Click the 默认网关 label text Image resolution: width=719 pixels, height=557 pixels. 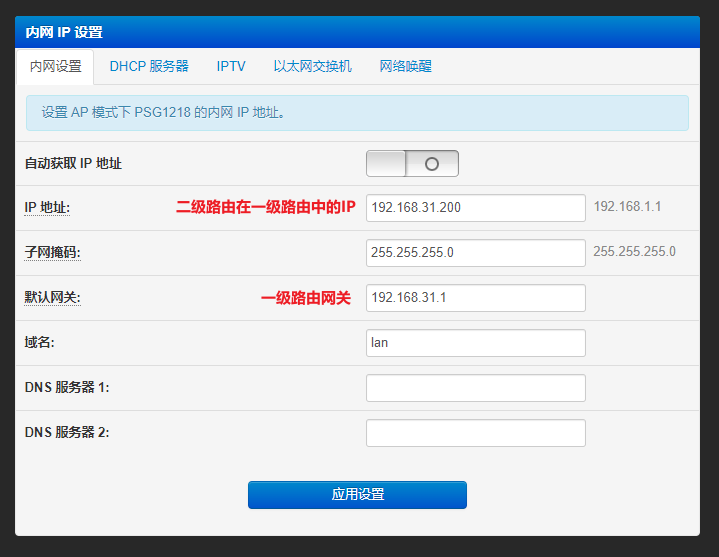pos(52,298)
